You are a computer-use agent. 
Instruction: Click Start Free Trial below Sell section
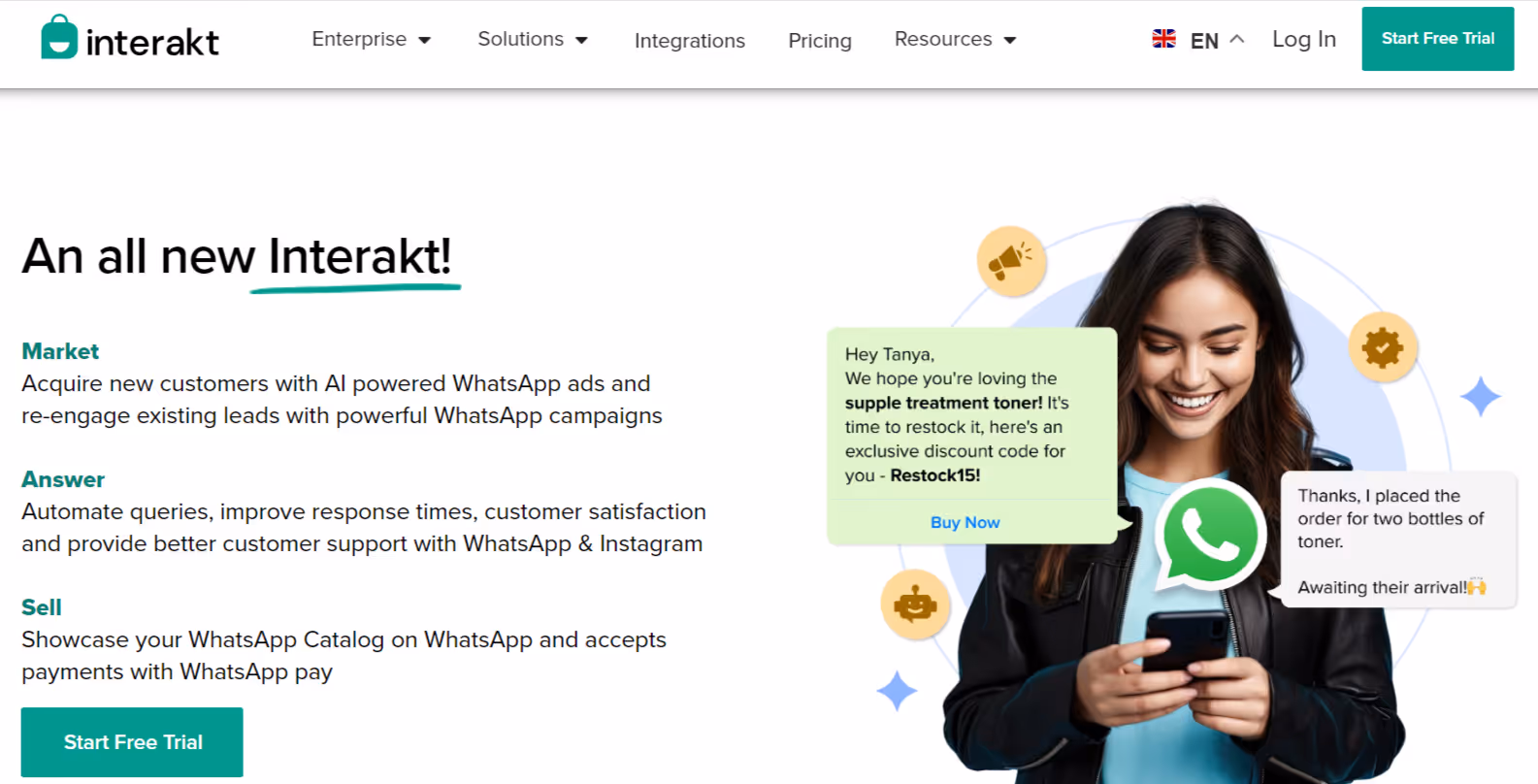[132, 742]
